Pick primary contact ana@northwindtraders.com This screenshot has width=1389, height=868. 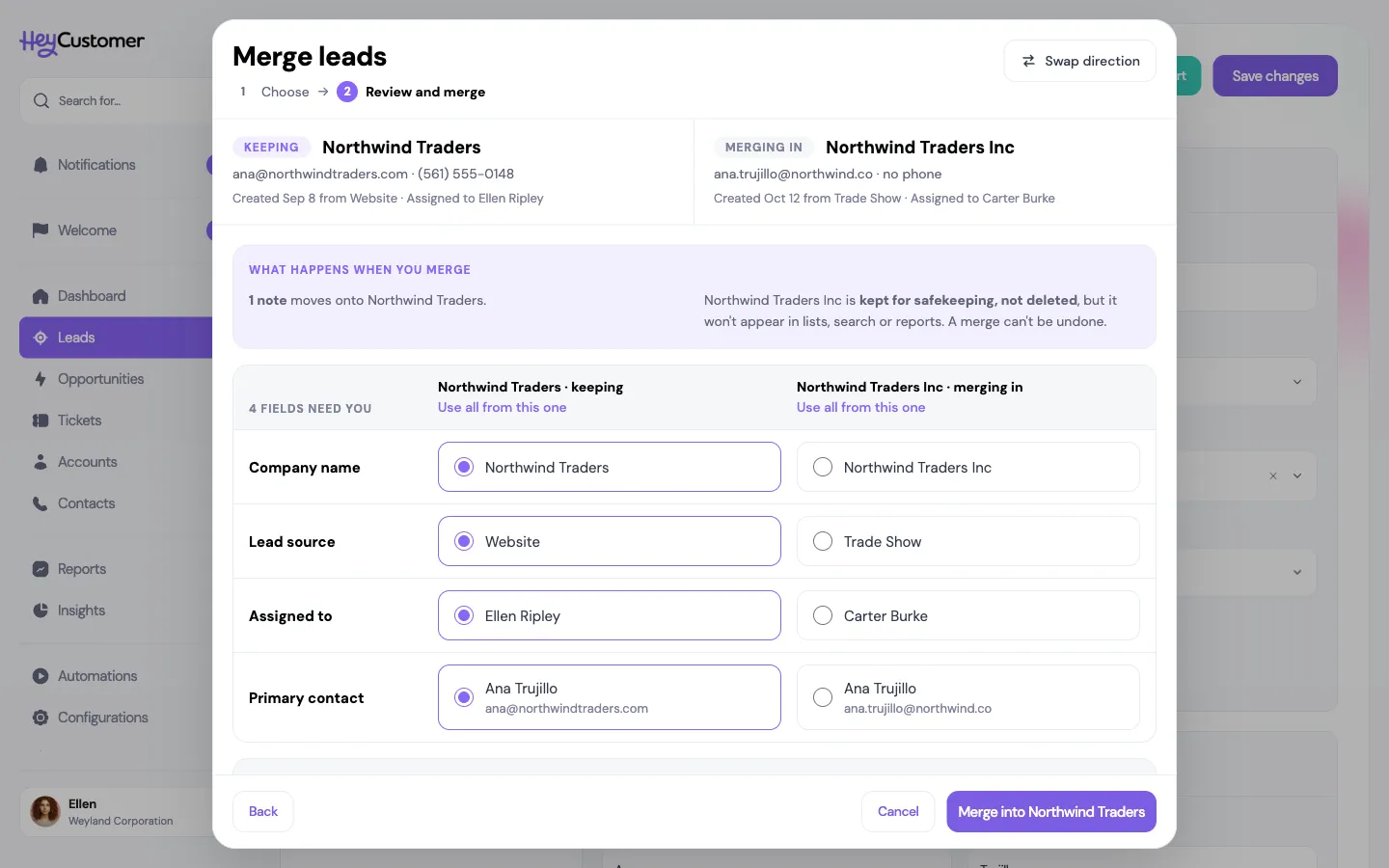coord(610,697)
